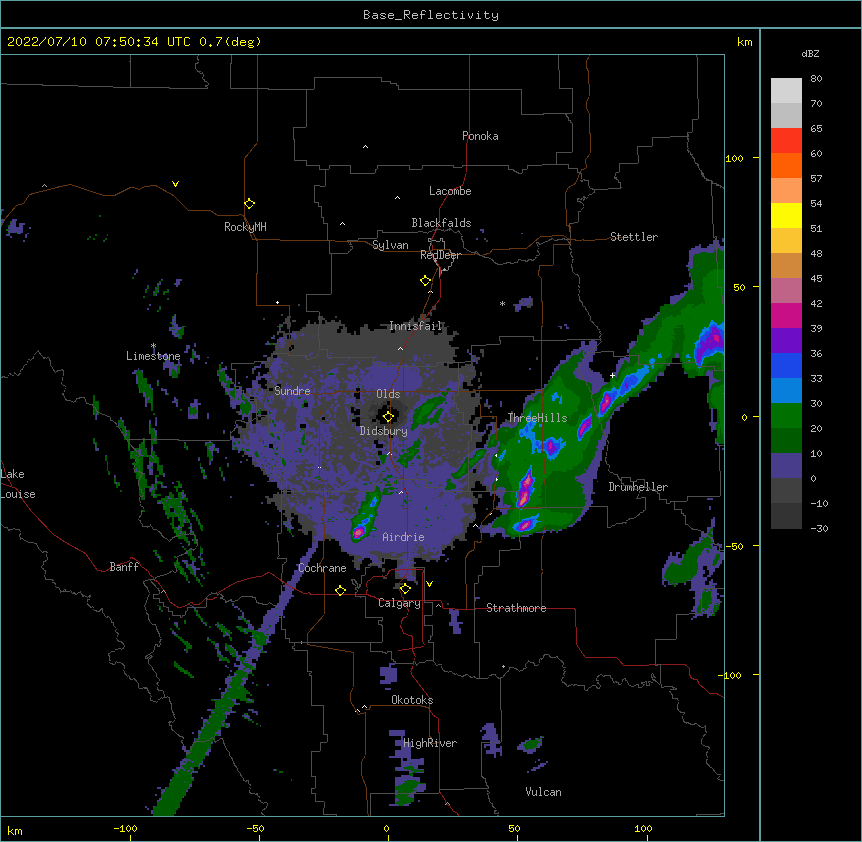This screenshot has height=842, width=862.
Task: Select the RedDeer city label
Action: coord(440,255)
